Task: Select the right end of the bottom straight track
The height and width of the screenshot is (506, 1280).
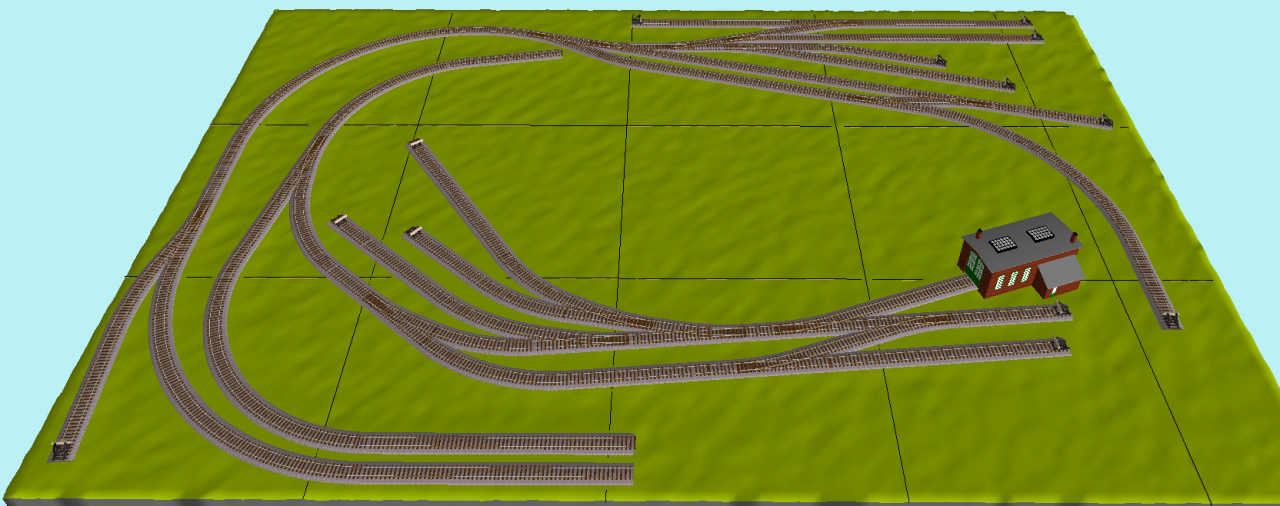Action: (628, 473)
